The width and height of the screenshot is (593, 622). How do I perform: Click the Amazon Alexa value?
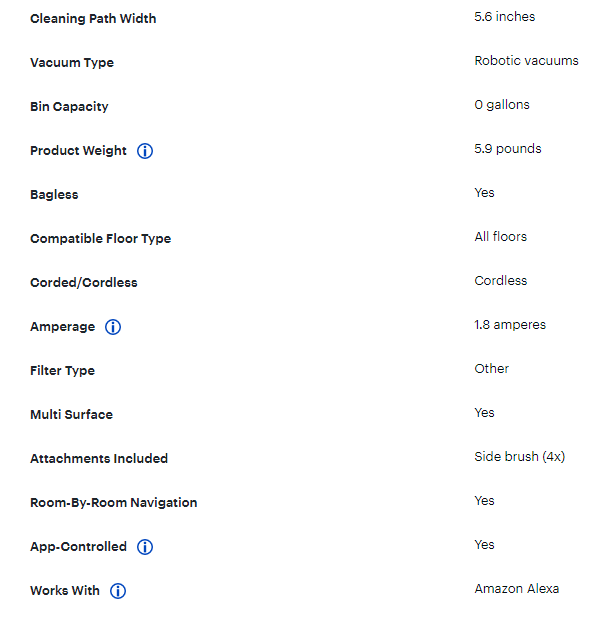click(x=516, y=589)
